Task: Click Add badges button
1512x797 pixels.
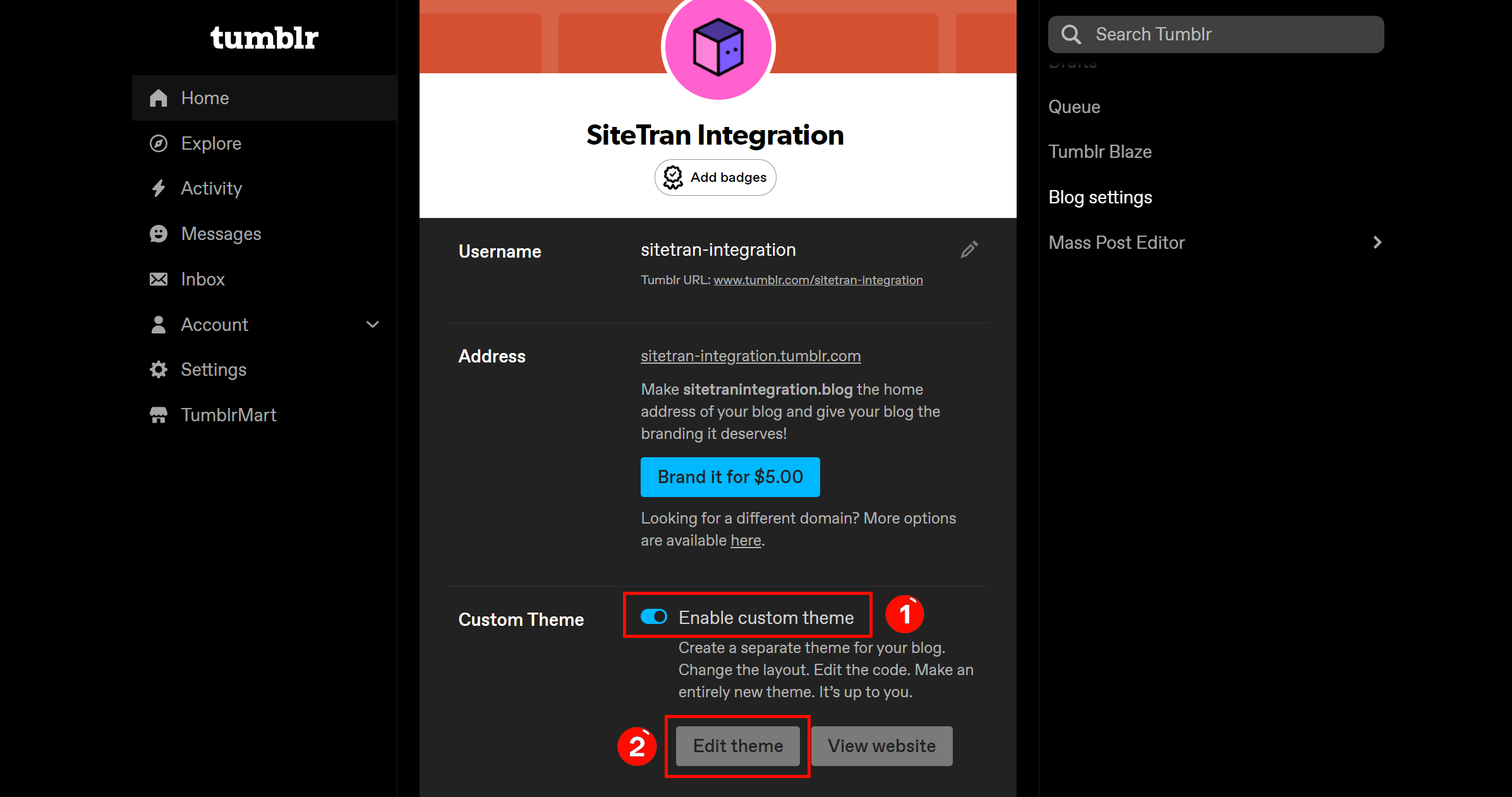Action: pos(715,177)
